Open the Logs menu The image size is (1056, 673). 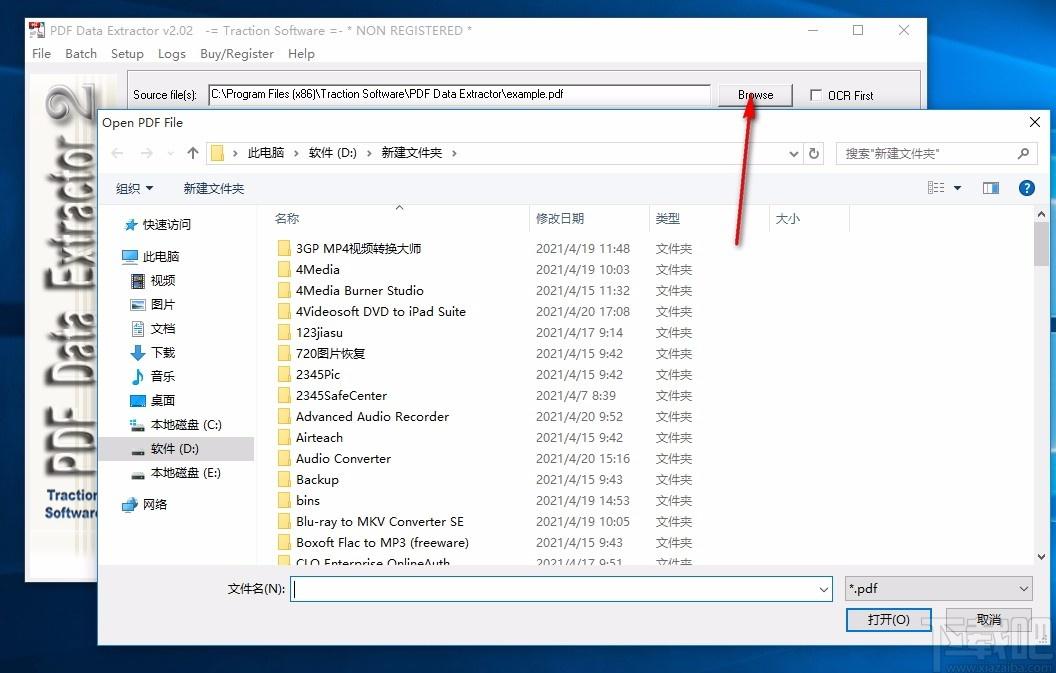[x=172, y=54]
